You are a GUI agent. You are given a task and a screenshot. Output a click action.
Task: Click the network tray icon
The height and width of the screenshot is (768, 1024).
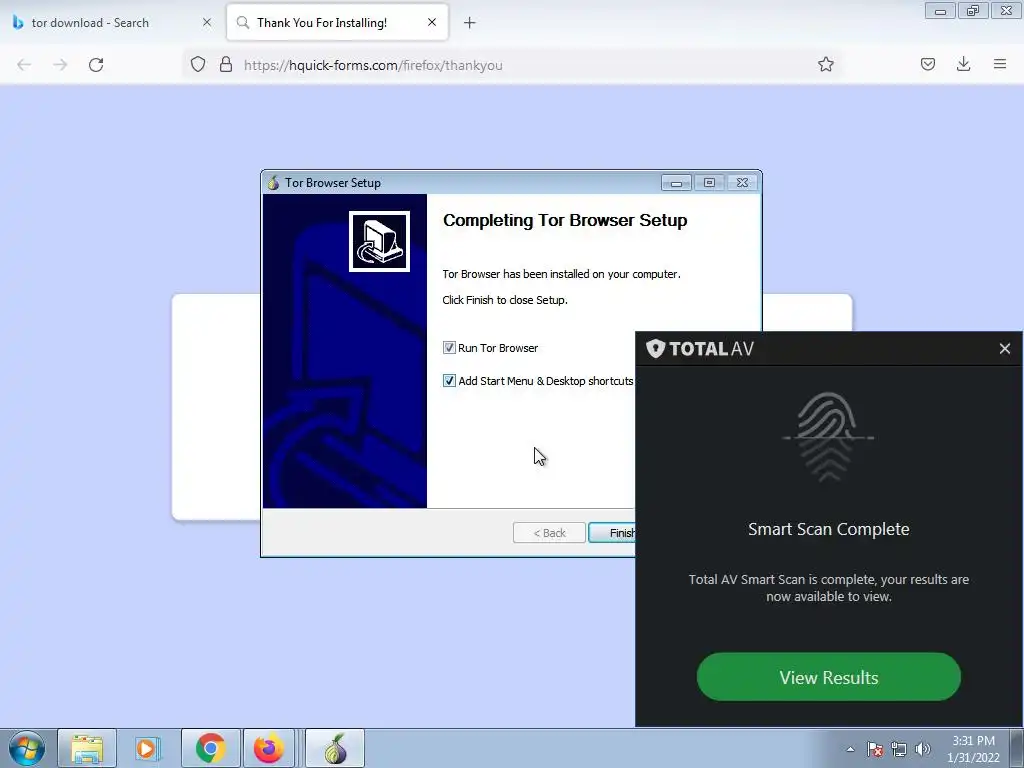click(899, 749)
